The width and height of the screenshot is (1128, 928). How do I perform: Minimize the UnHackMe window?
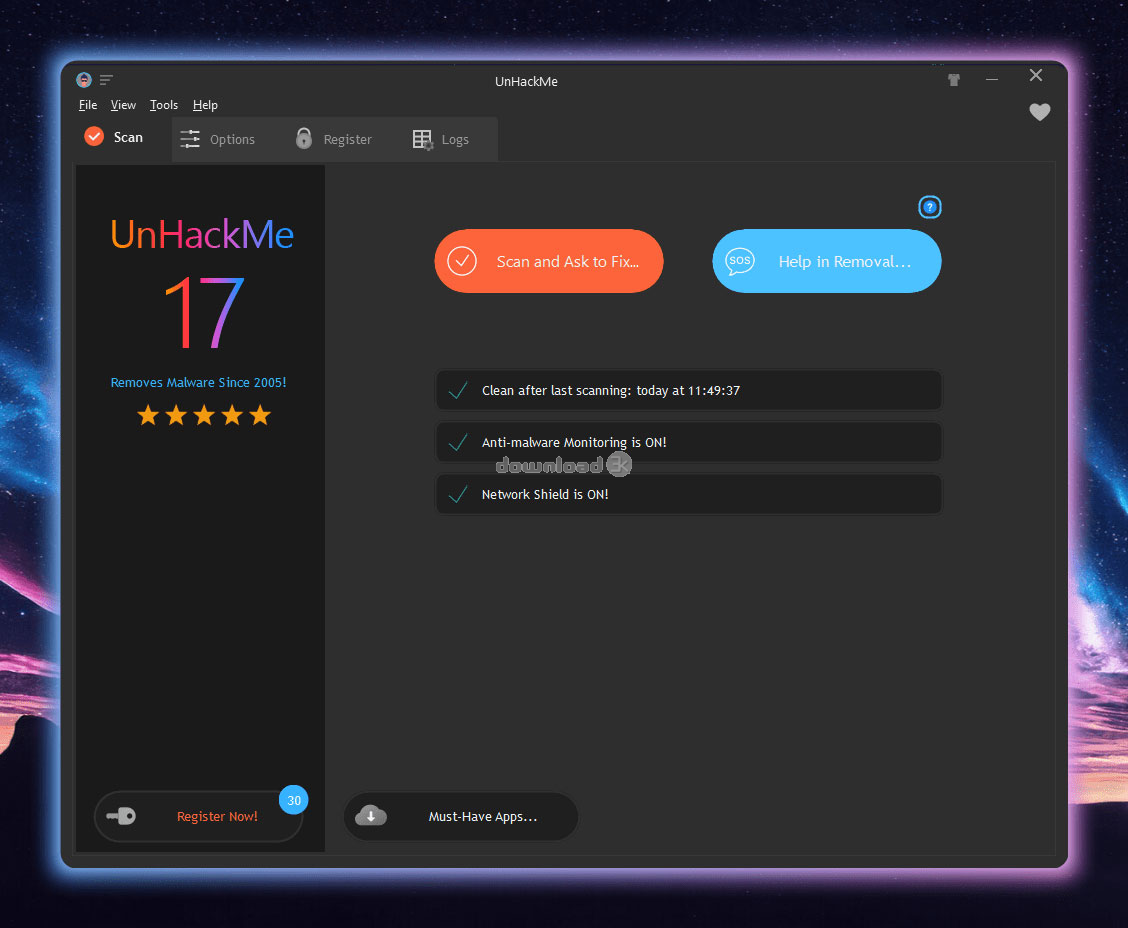click(x=992, y=79)
